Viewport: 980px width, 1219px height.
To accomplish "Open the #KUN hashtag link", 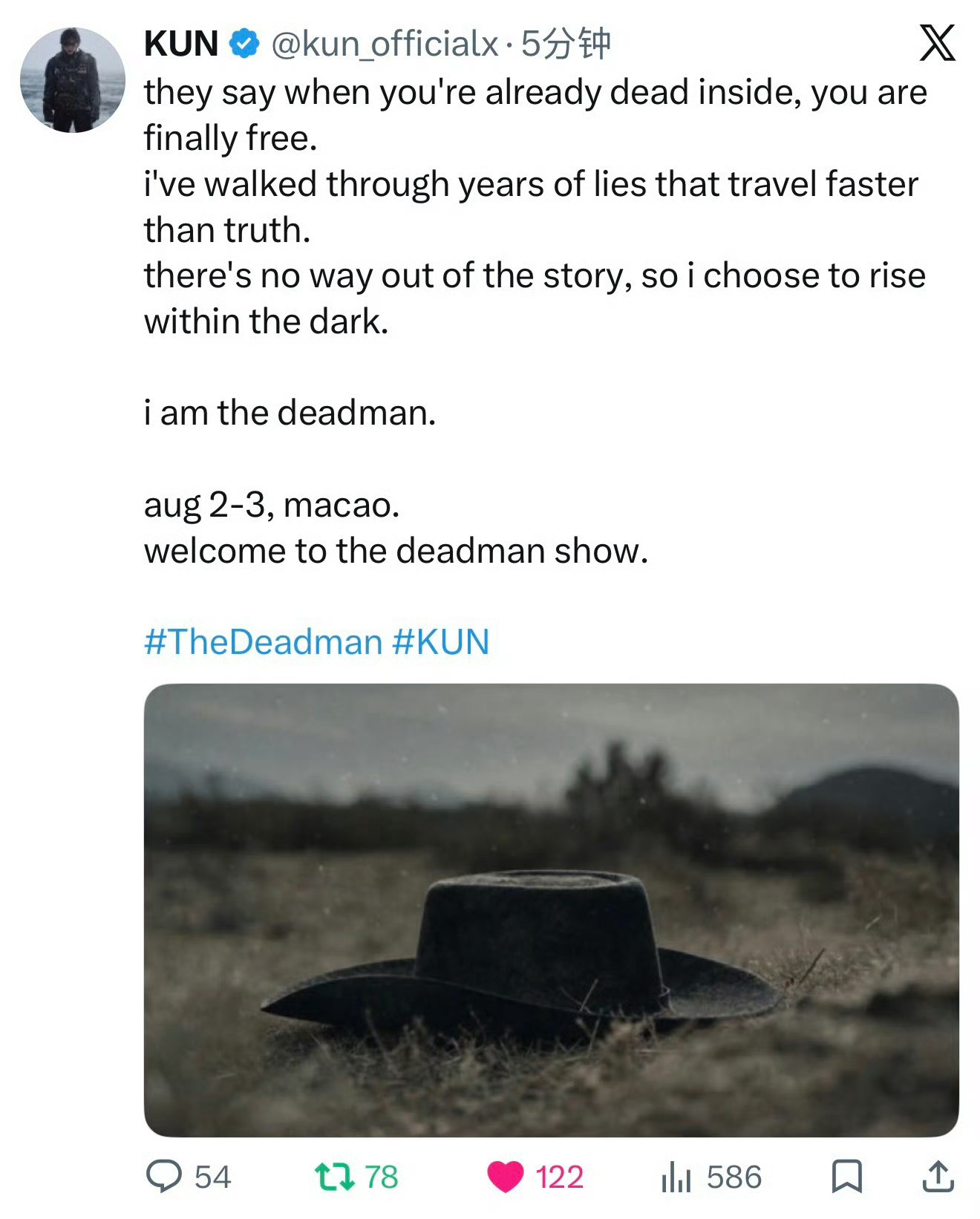I will point(440,641).
